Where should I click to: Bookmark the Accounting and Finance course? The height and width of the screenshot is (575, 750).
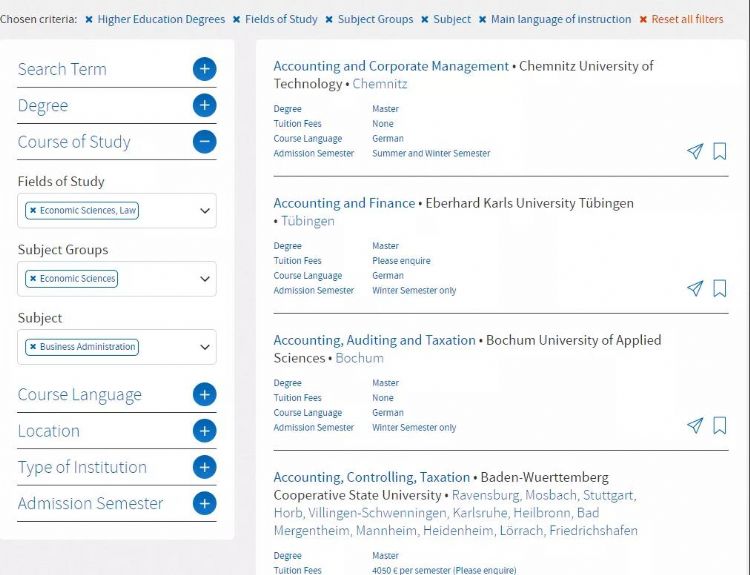point(719,289)
